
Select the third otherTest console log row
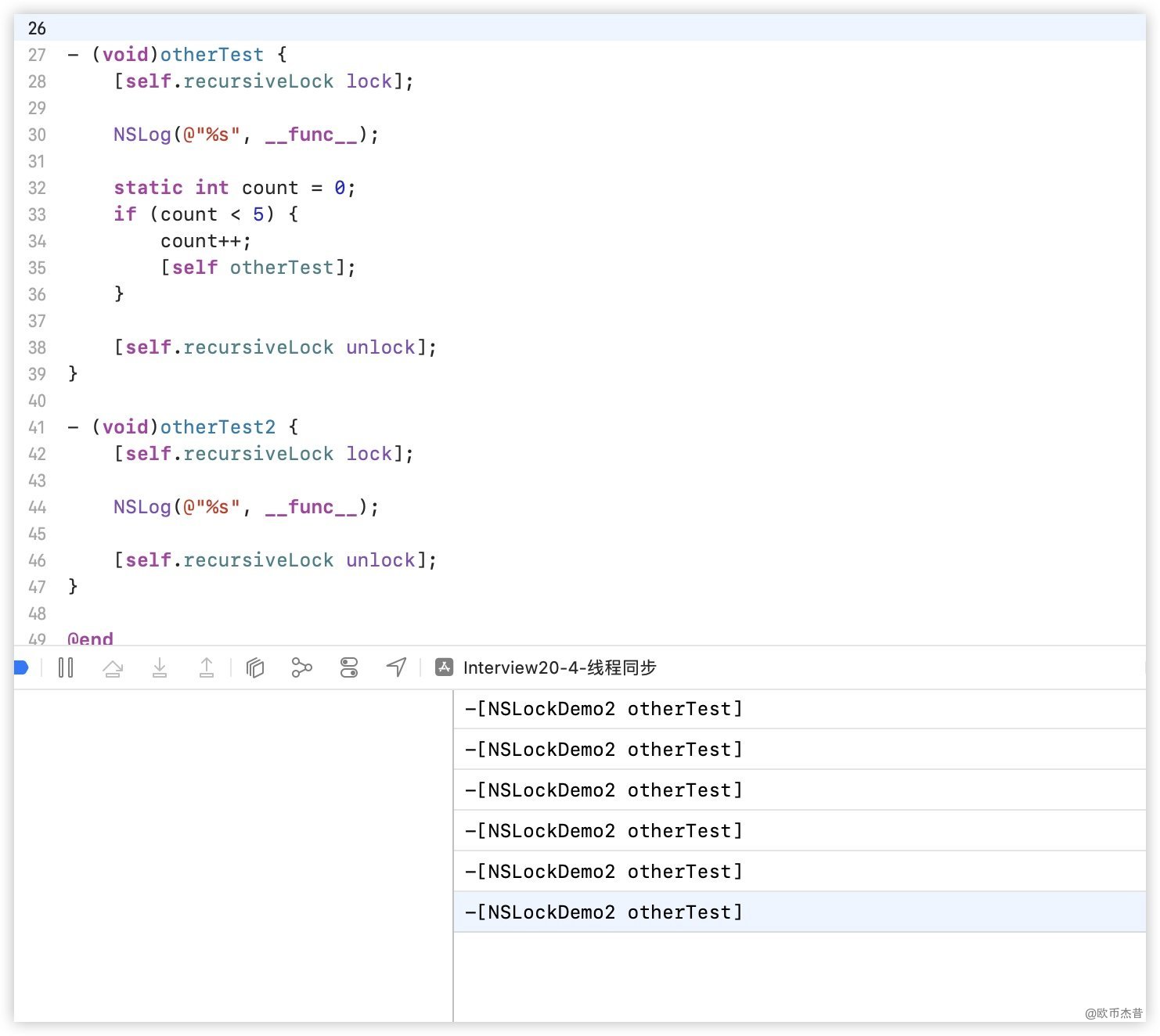pyautogui.click(x=603, y=790)
